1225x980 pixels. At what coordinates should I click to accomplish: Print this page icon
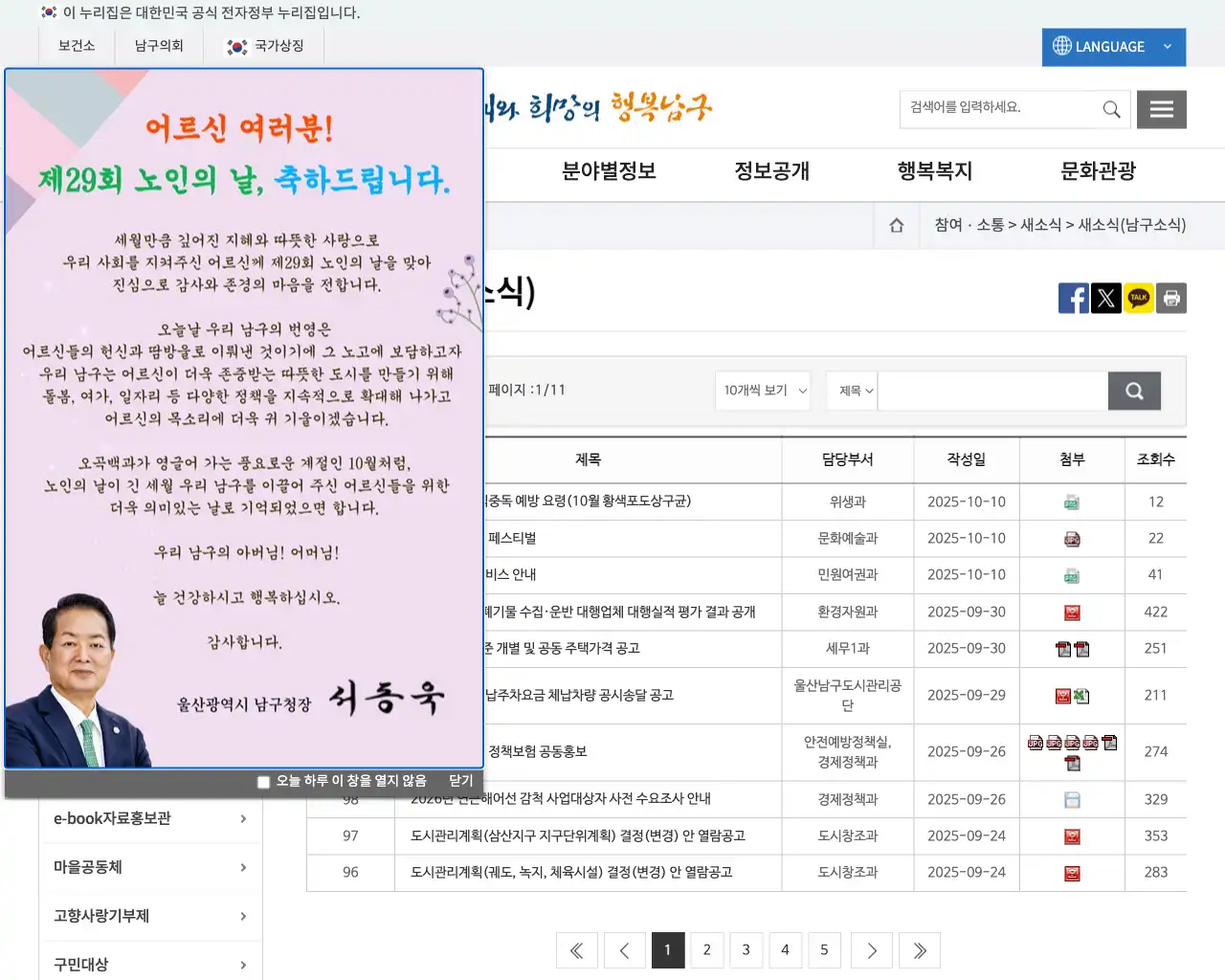1171,298
